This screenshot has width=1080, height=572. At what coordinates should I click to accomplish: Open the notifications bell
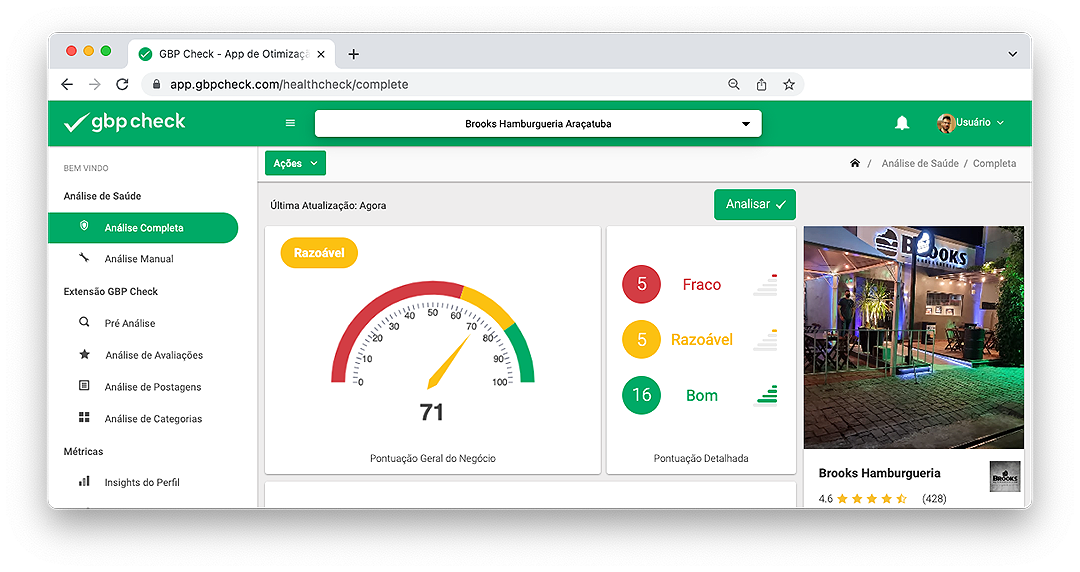[902, 123]
